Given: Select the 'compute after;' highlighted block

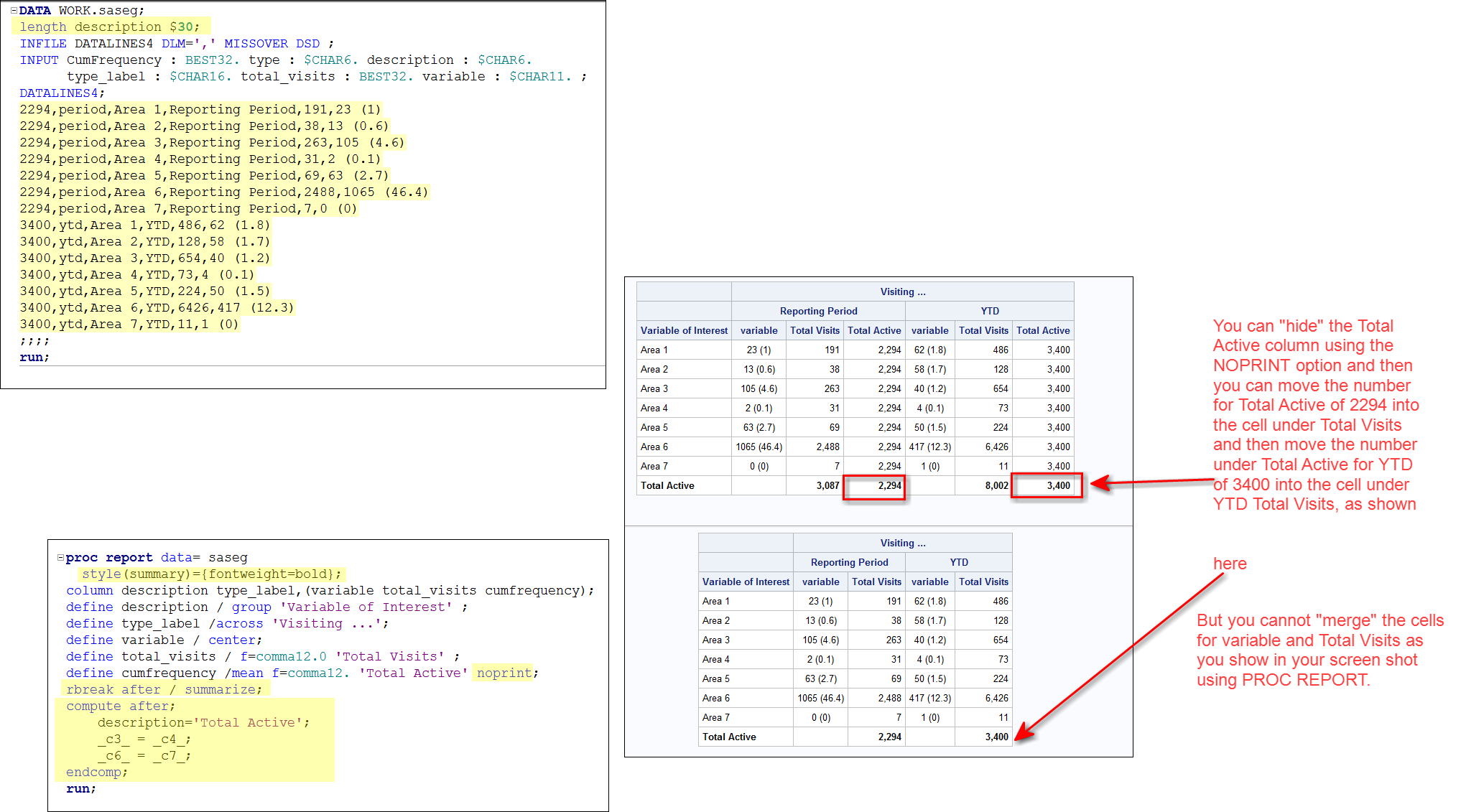Looking at the screenshot, I should [120, 706].
